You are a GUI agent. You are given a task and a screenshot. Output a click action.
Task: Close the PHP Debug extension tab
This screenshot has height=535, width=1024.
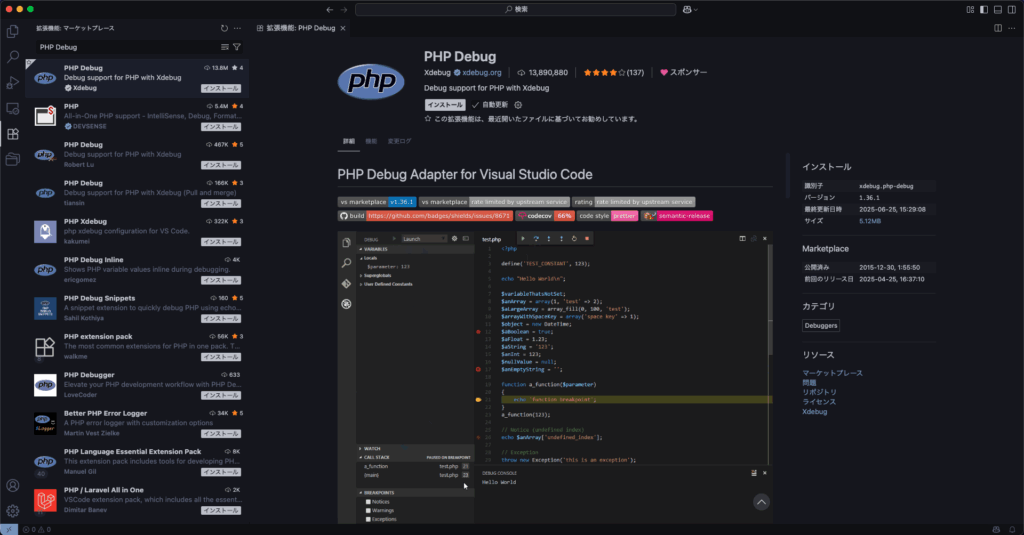pos(343,28)
